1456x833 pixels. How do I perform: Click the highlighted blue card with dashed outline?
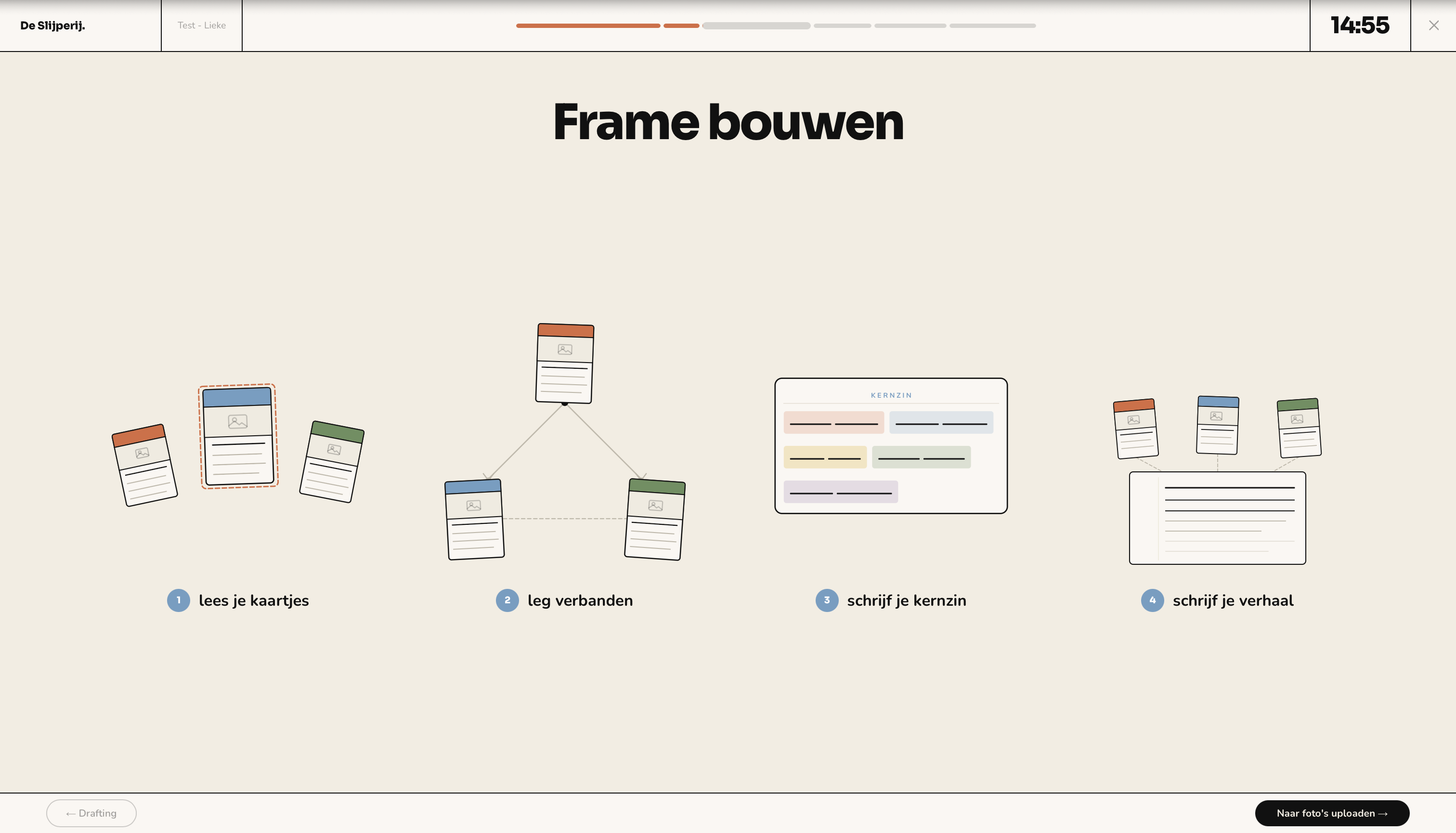click(x=238, y=436)
